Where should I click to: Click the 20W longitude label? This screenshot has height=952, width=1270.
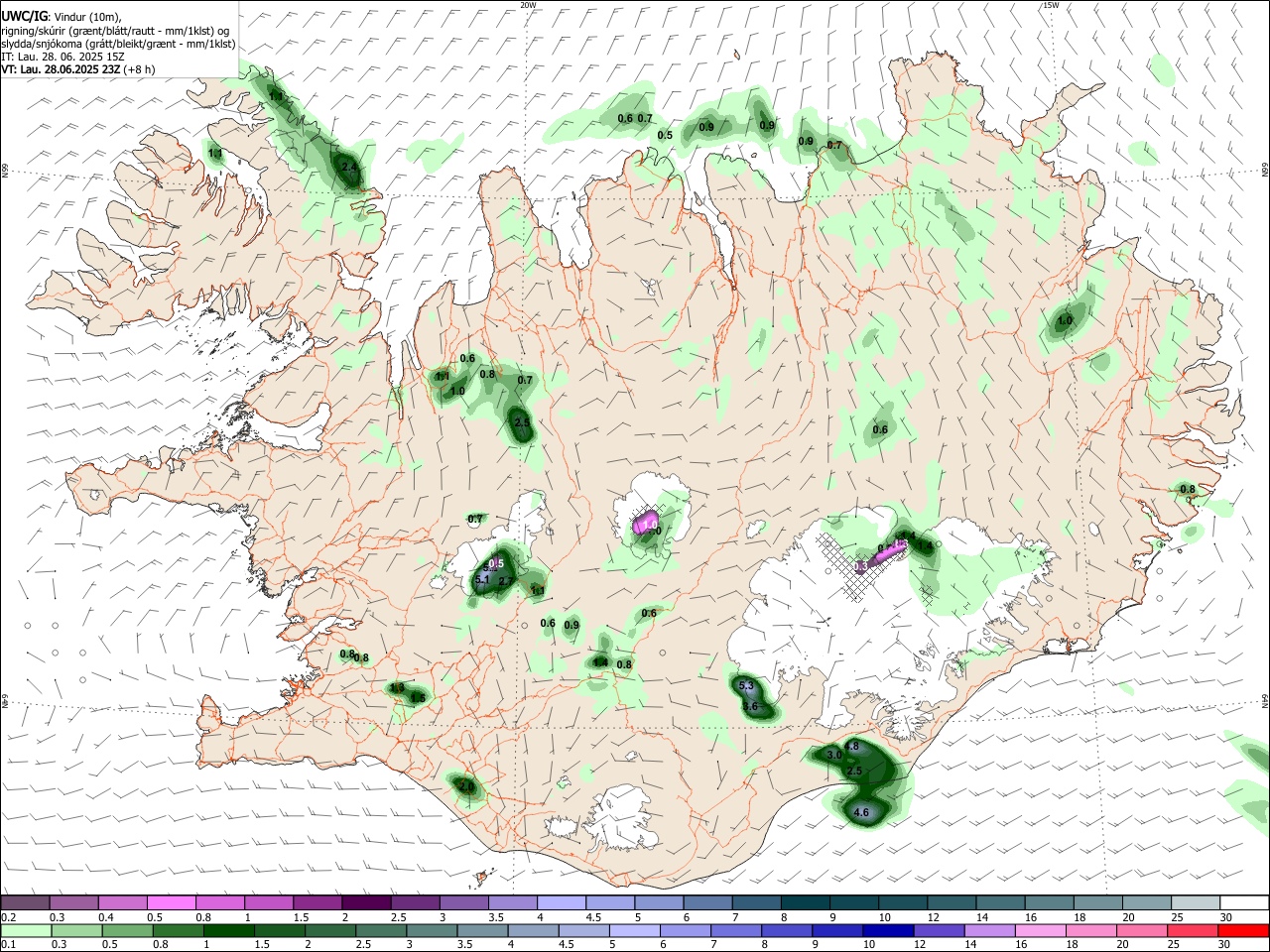point(528,5)
